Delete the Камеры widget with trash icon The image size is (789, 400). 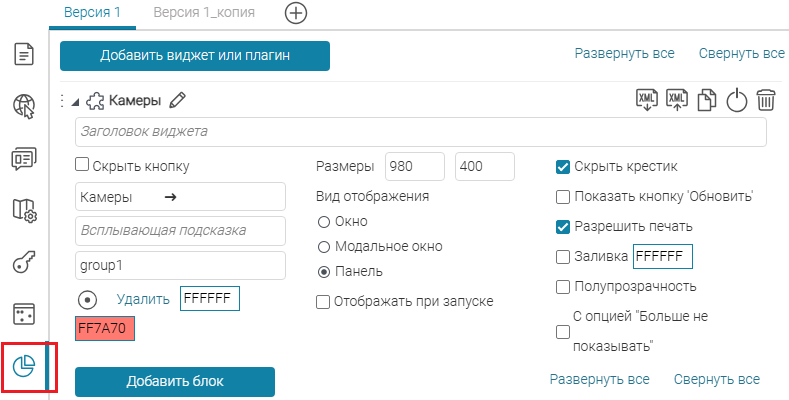tap(766, 100)
